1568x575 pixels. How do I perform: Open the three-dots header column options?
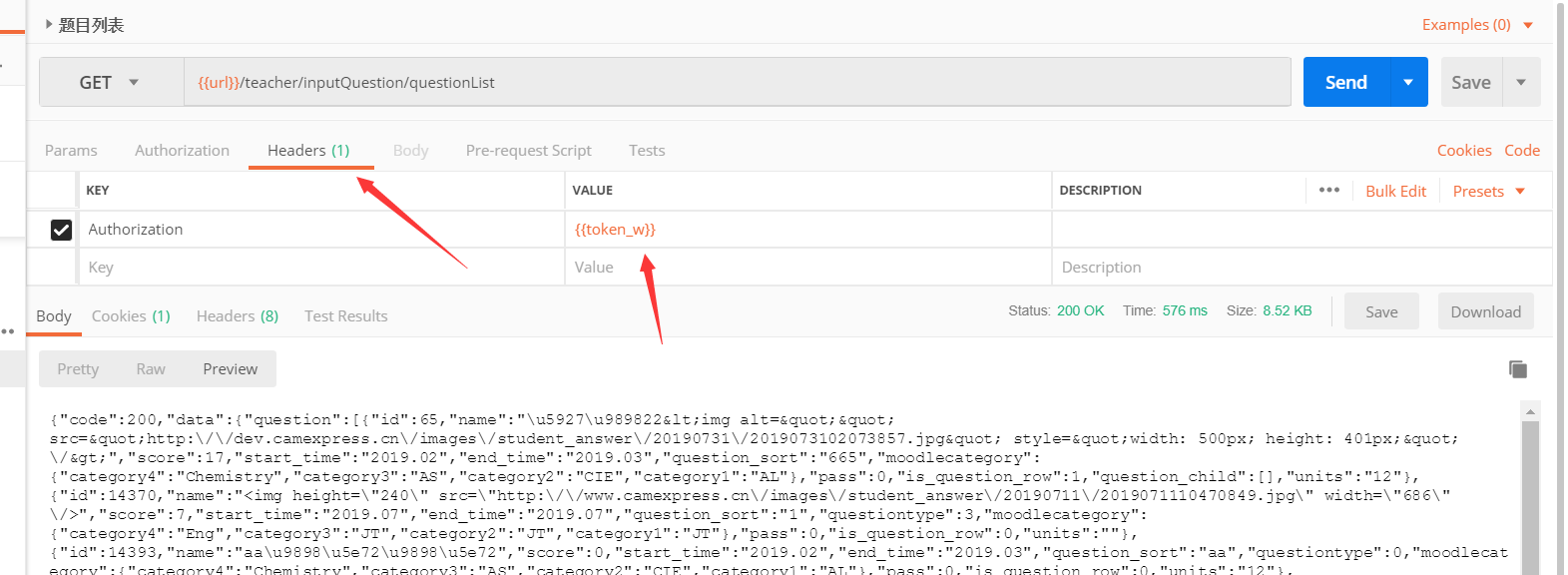[x=1328, y=191]
